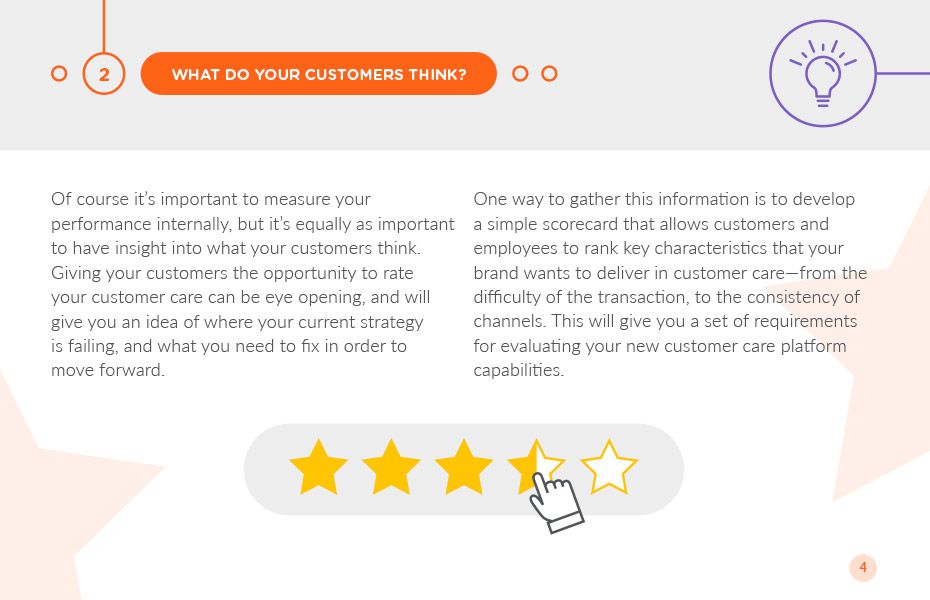Click the first small circle after the heading pill

pyautogui.click(x=520, y=74)
